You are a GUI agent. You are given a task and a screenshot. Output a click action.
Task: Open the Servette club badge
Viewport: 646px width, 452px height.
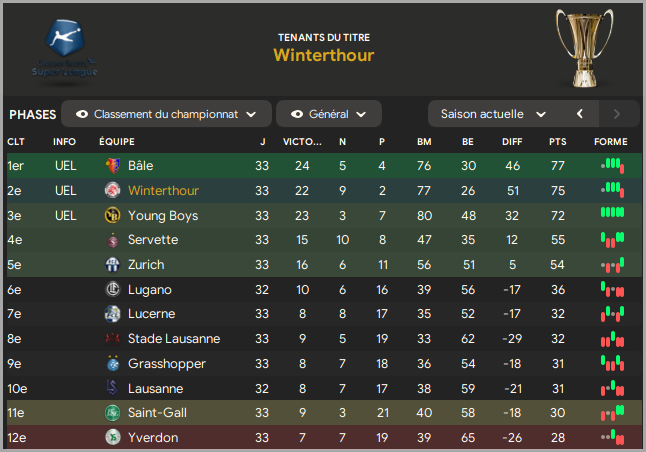point(112,240)
